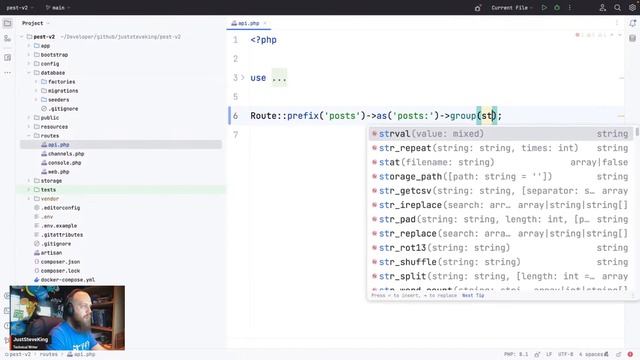Expand the vendor folder
Screen dimensions: 640x360
29,199
